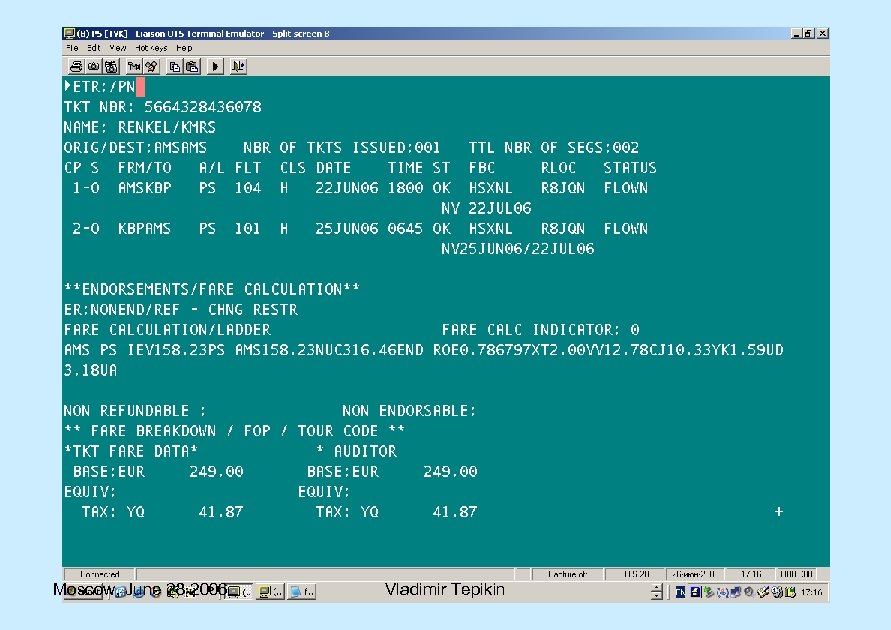The height and width of the screenshot is (630, 891).
Task: Click the R8JQN locator on the PS 104 row
Action: click(x=563, y=188)
